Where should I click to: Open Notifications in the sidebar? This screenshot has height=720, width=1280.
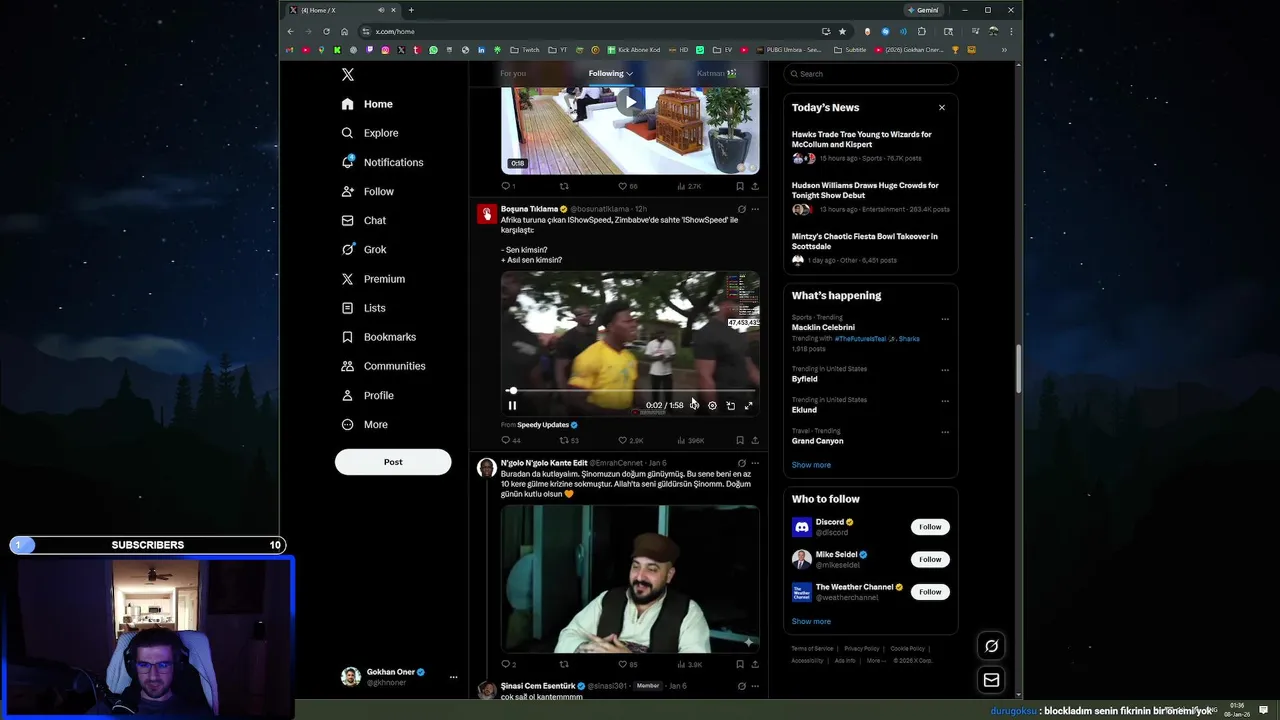pos(382,162)
